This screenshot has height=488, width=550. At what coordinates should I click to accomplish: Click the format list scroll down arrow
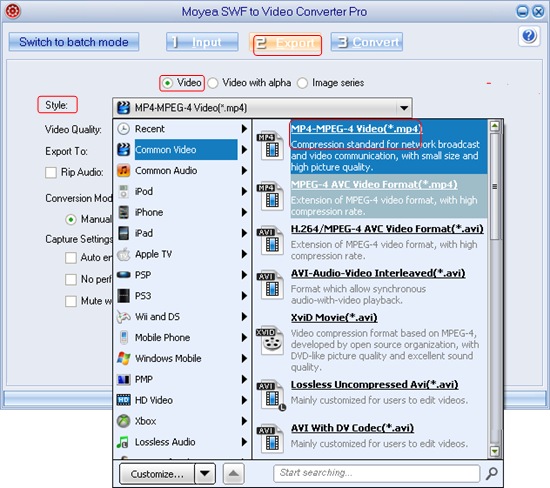pyautogui.click(x=495, y=451)
